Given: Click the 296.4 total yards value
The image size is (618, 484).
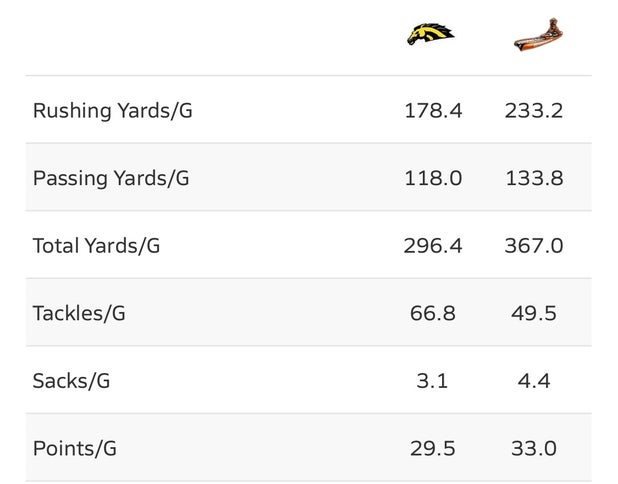Looking at the screenshot, I should pos(433,245).
